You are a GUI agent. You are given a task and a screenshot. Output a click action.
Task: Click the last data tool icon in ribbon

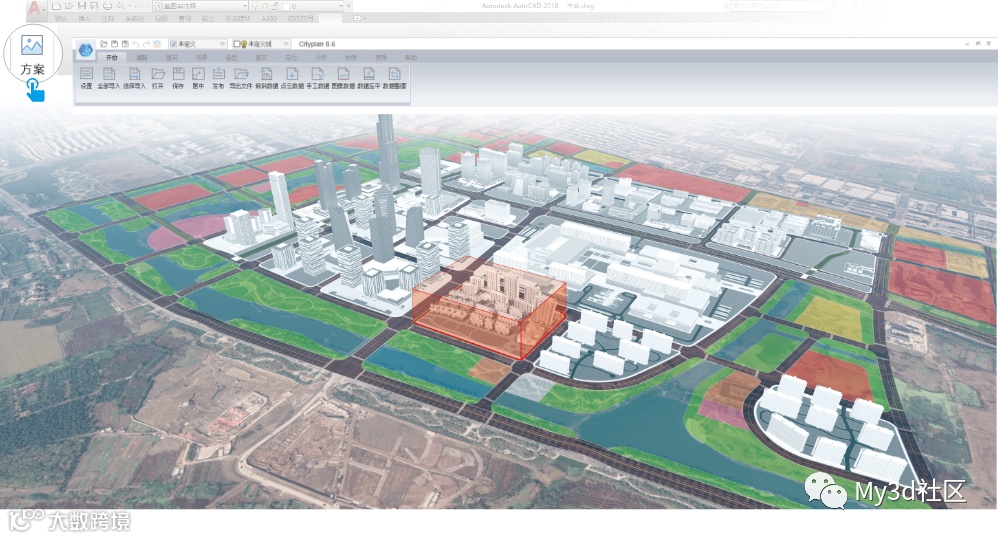click(394, 73)
